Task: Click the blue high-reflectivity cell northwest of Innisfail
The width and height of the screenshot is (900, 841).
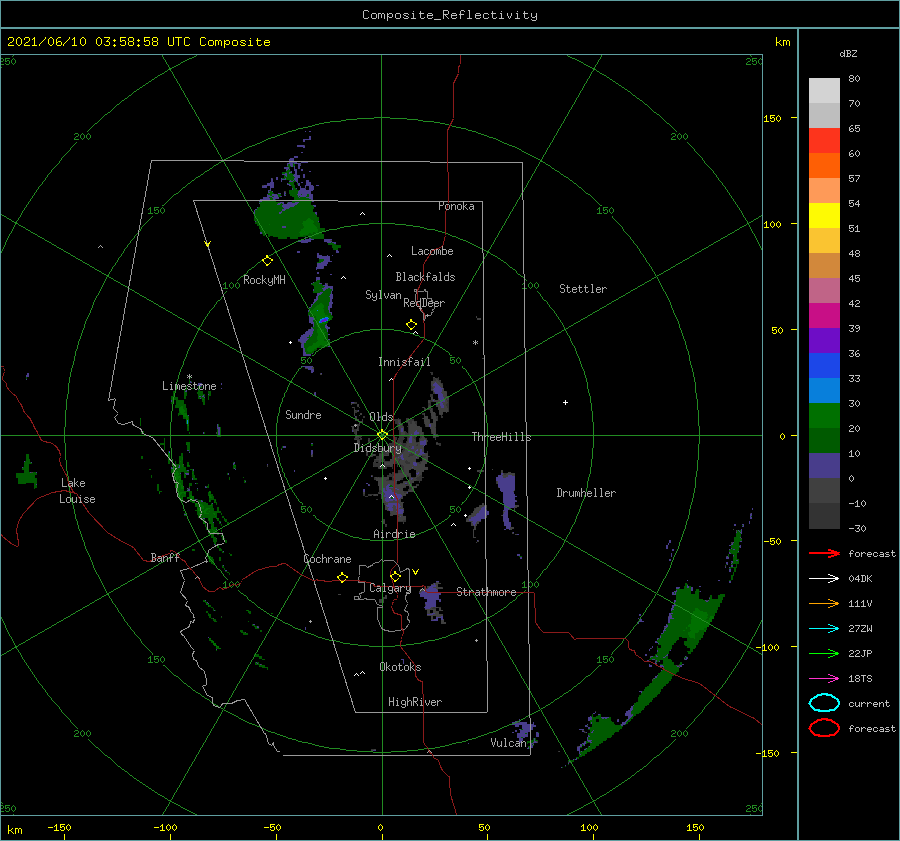Action: 324,320
